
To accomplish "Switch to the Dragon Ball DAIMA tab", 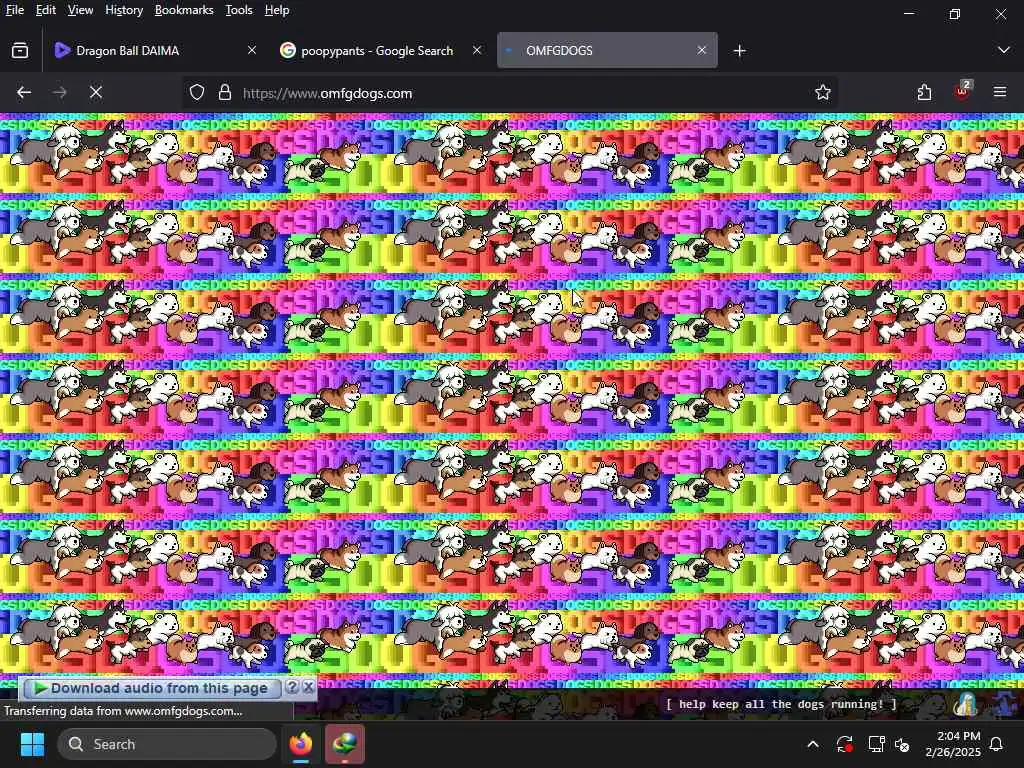I will click(155, 50).
